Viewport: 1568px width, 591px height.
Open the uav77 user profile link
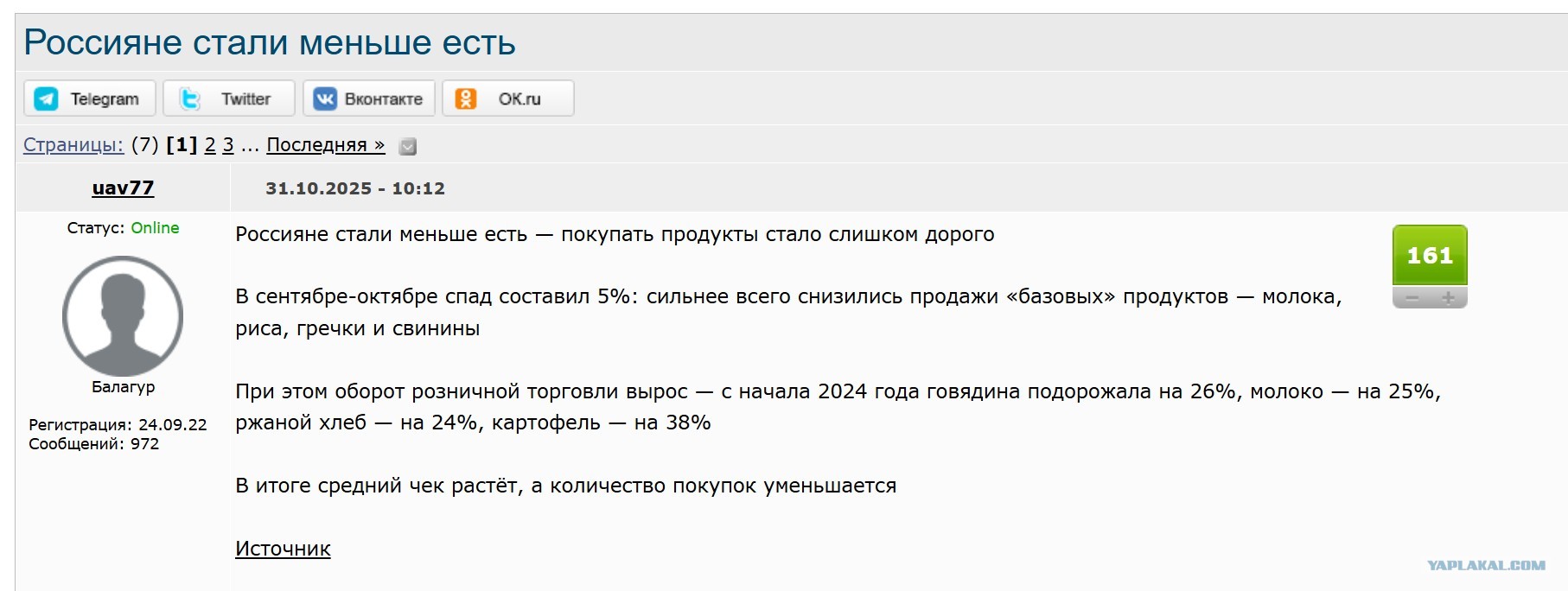pos(123,187)
